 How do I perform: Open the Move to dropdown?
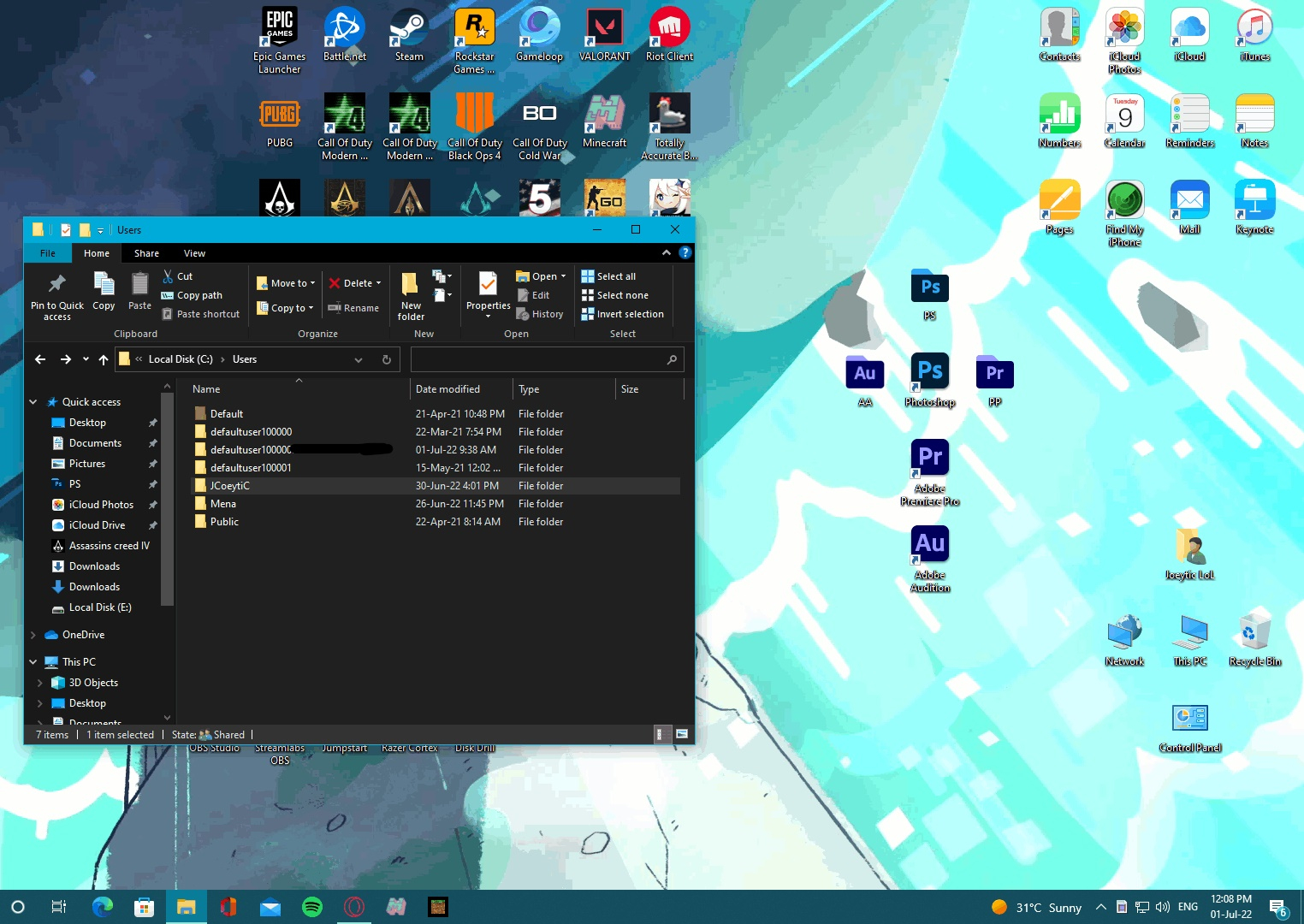point(286,283)
